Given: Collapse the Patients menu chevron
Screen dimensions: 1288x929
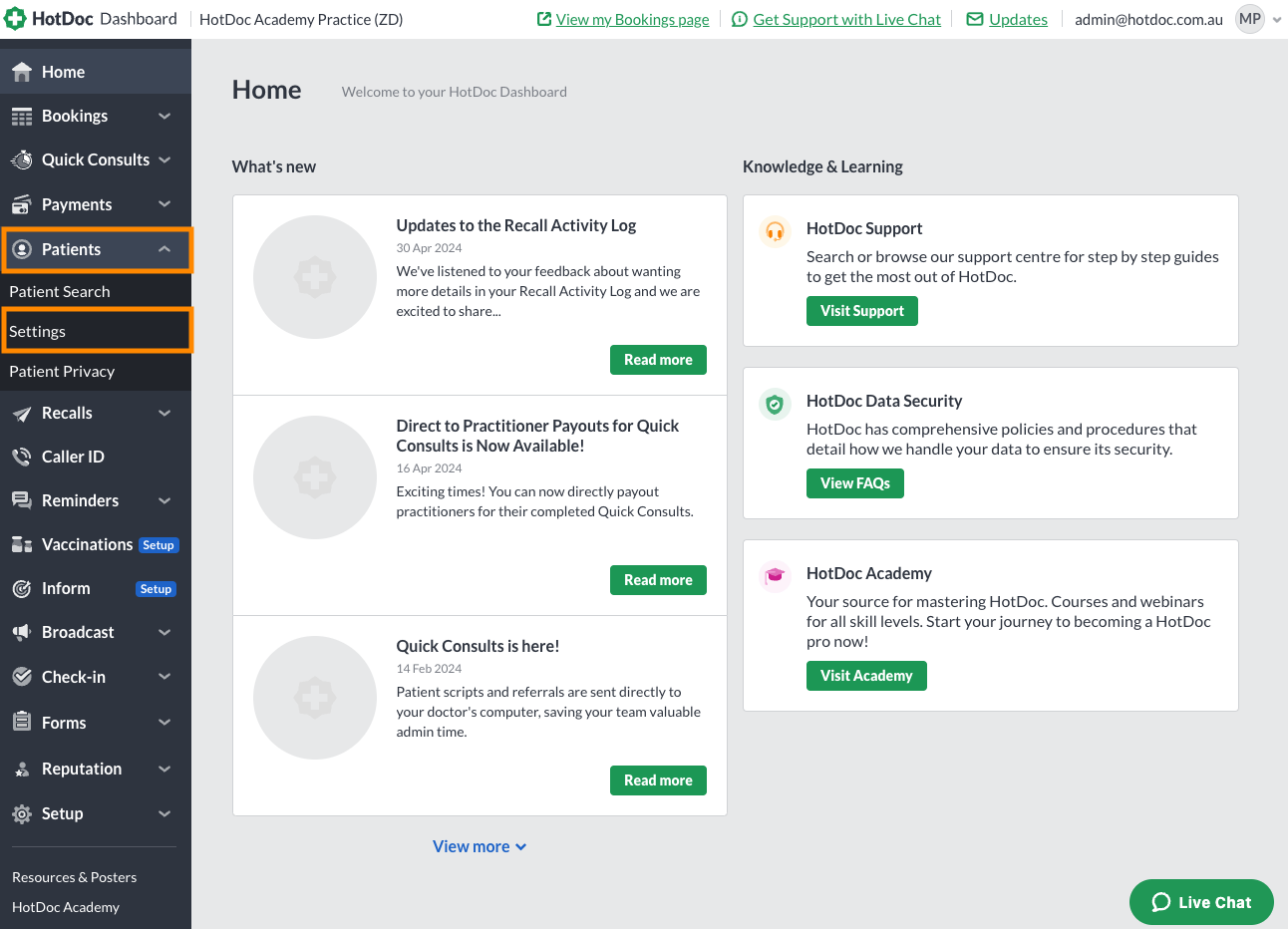Looking at the screenshot, I should (x=164, y=249).
